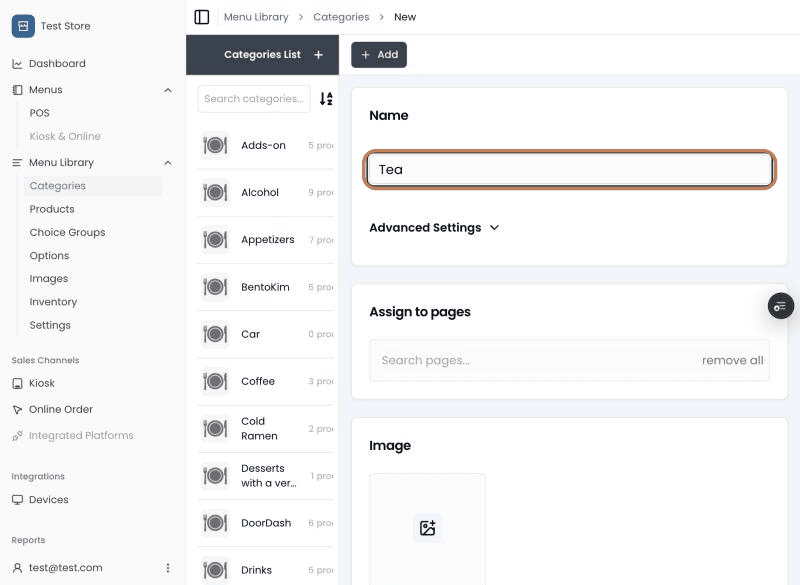
Task: Open Kiosk & Online menu
Action: pos(65,136)
